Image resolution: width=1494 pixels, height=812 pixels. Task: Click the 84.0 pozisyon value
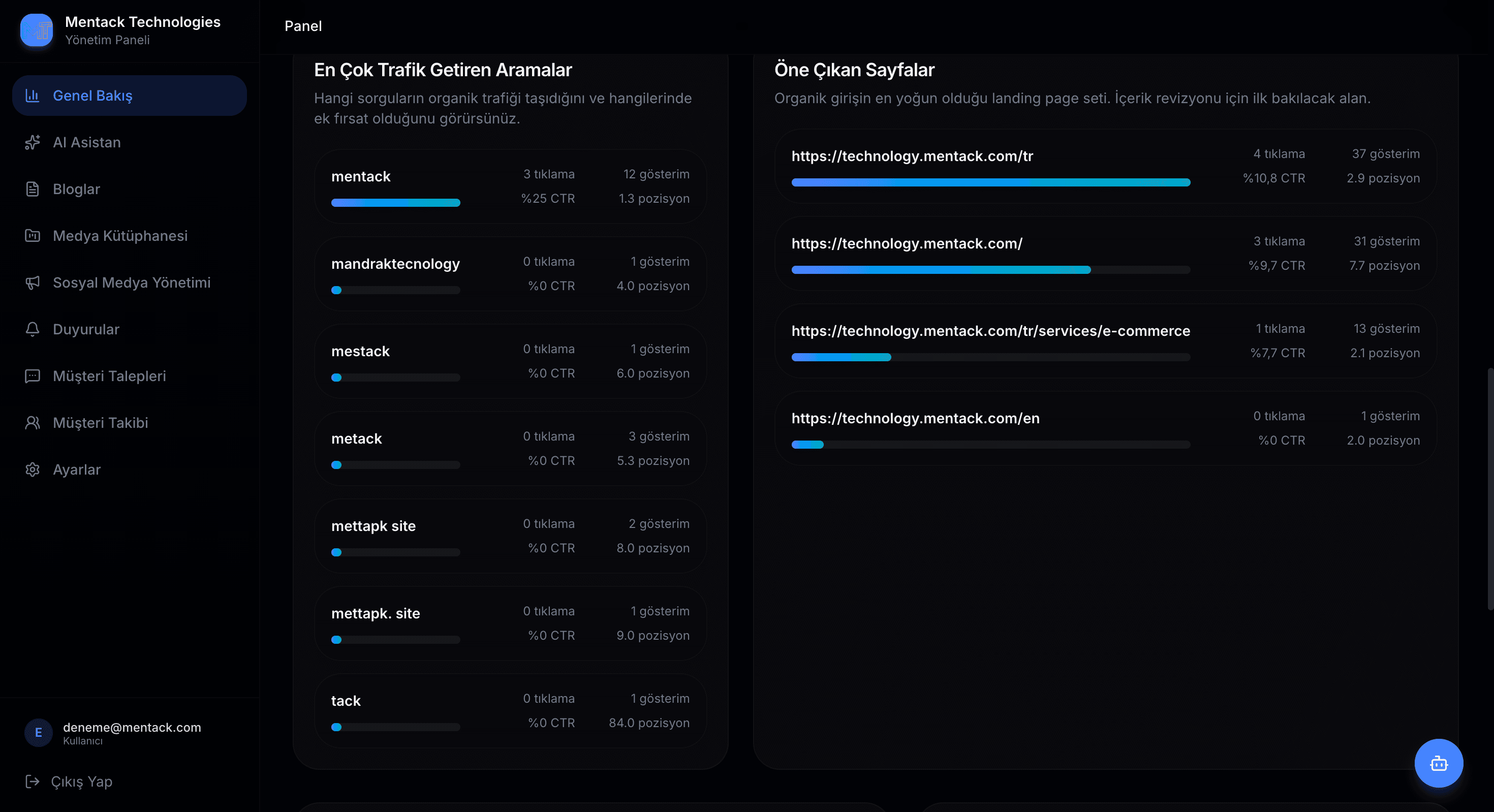point(649,723)
